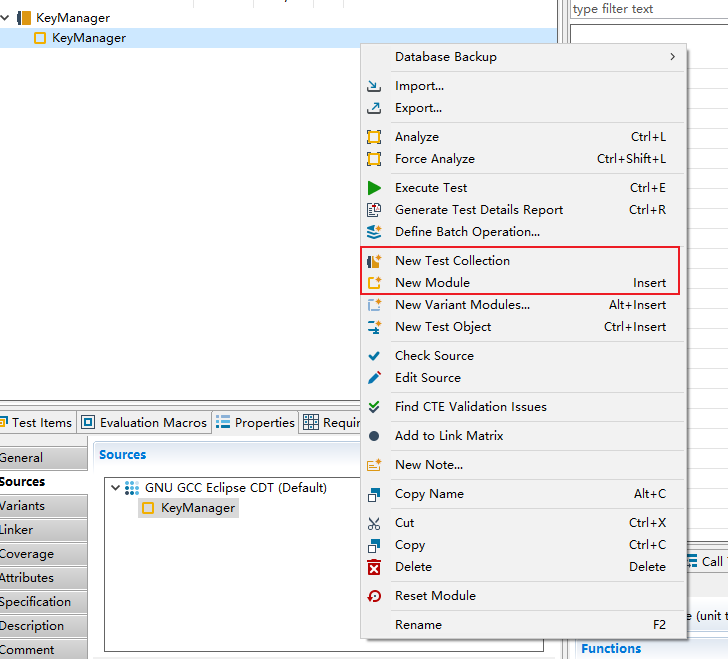This screenshot has width=728, height=659.
Task: Open the Specification properties section
Action: (x=44, y=602)
